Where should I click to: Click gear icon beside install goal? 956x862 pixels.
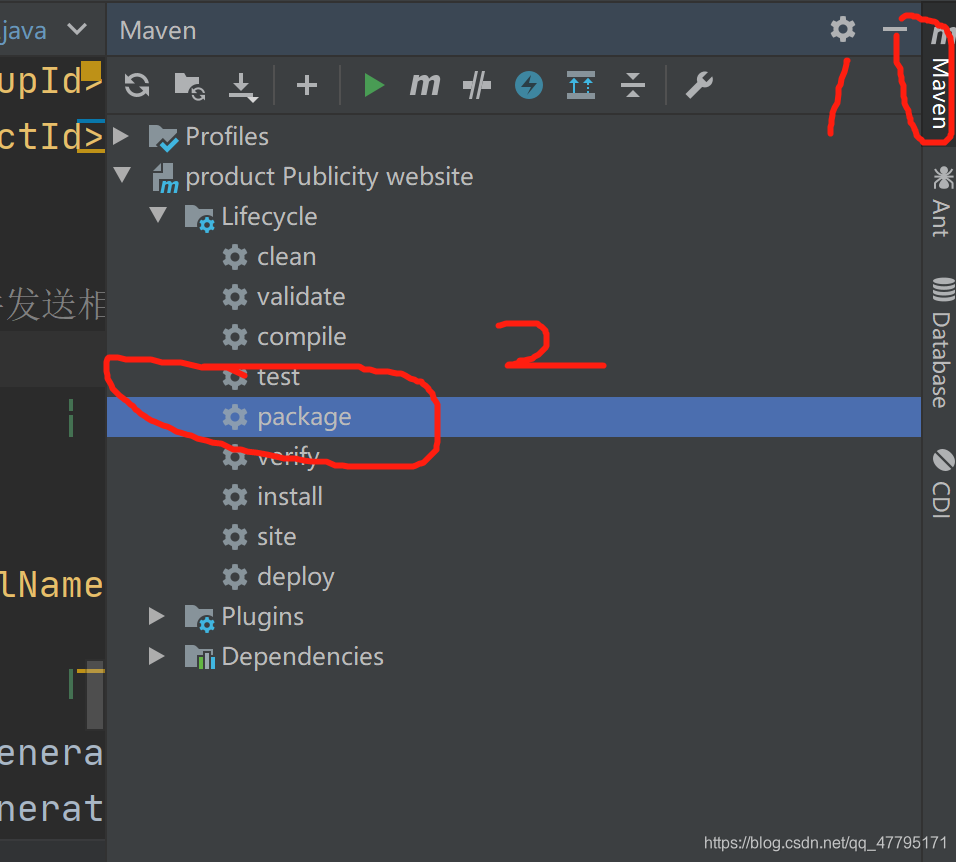click(x=235, y=497)
